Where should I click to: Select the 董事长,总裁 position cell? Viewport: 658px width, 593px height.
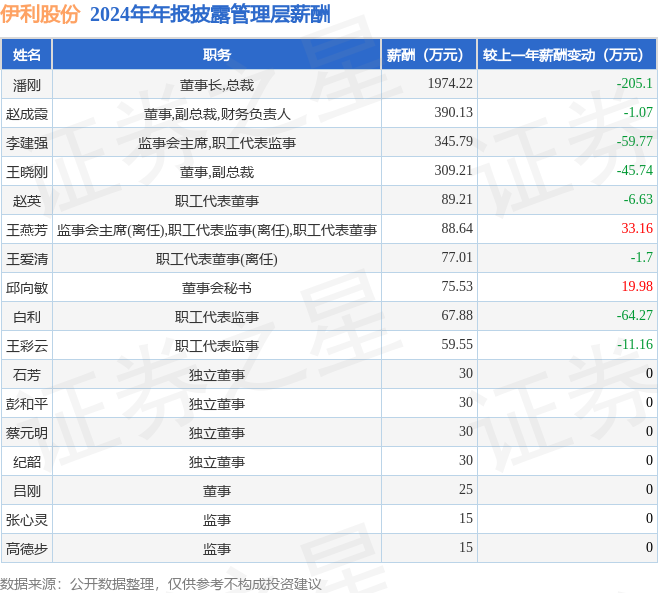(216, 85)
